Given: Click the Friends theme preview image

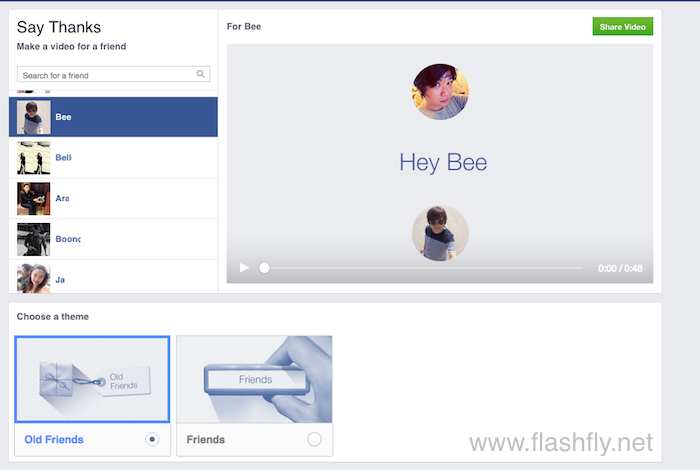Looking at the screenshot, I should point(254,379).
